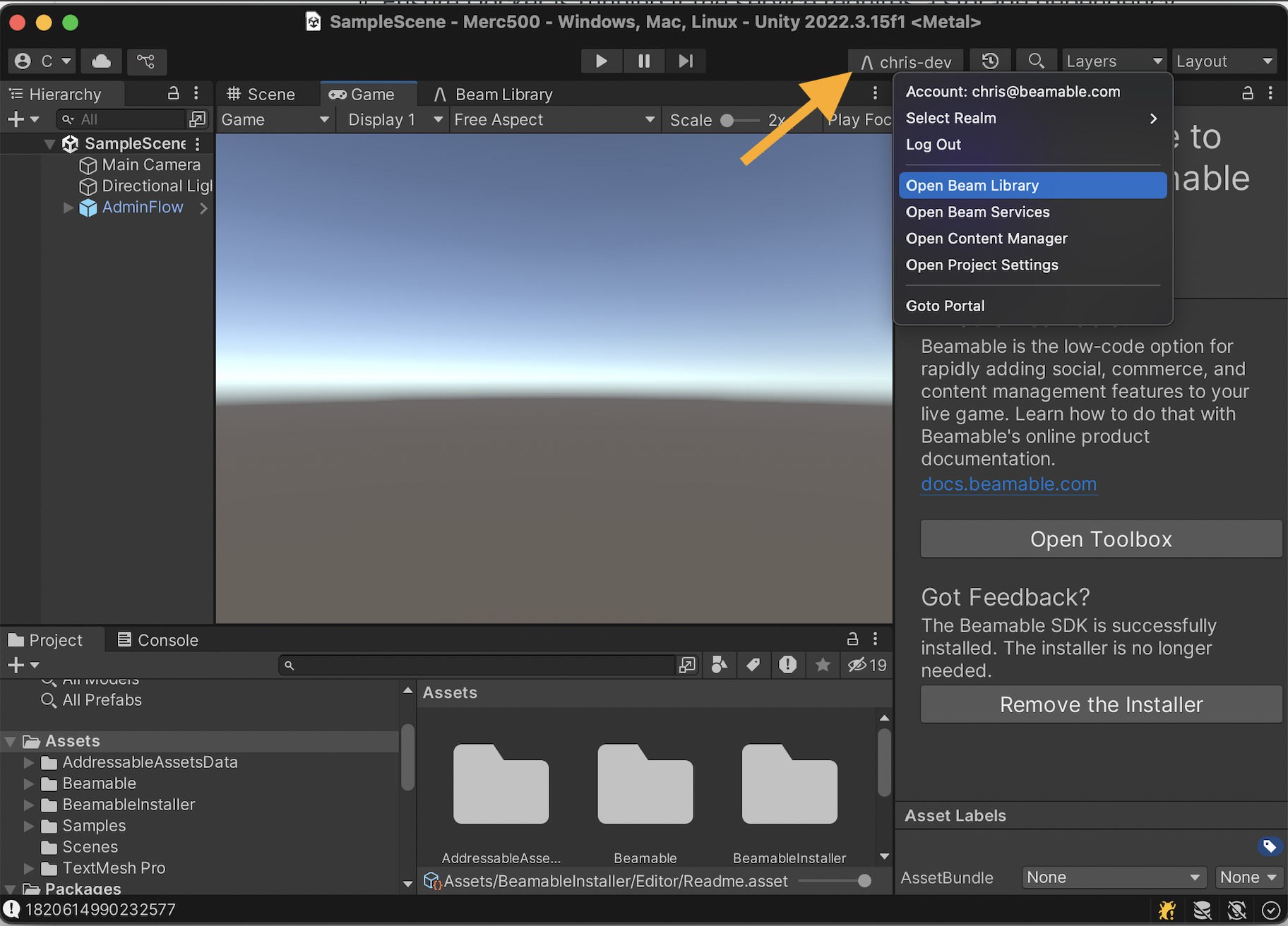1288x926 pixels.
Task: Open Project panel more options menu
Action: pyautogui.click(x=875, y=639)
